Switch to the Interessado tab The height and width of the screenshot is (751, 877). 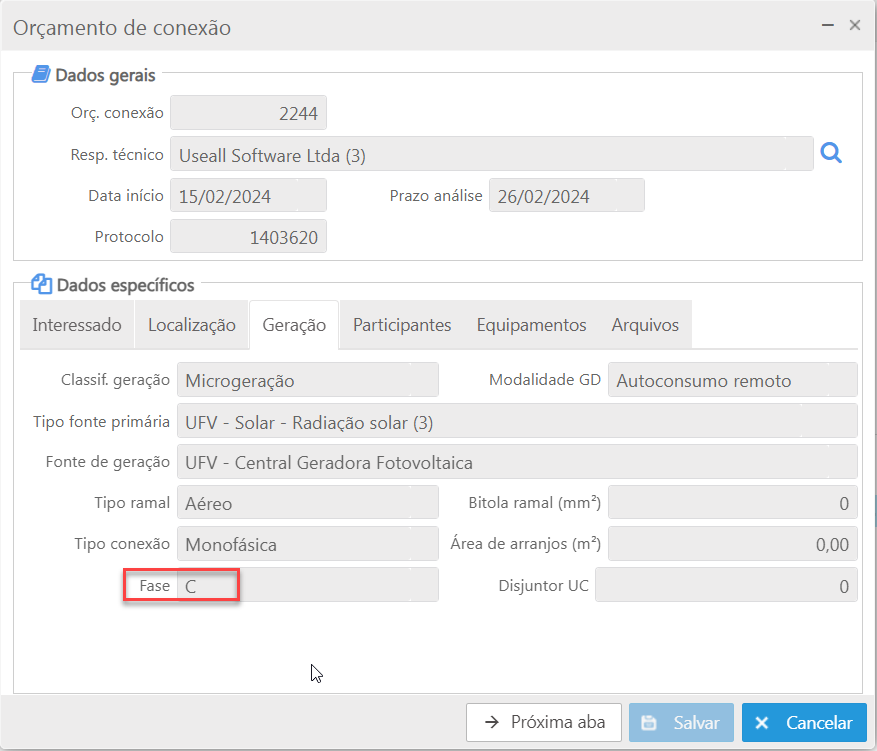(x=77, y=325)
